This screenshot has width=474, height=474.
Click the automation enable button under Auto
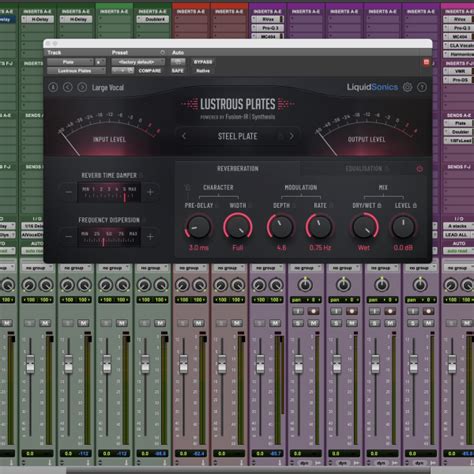tap(178, 62)
